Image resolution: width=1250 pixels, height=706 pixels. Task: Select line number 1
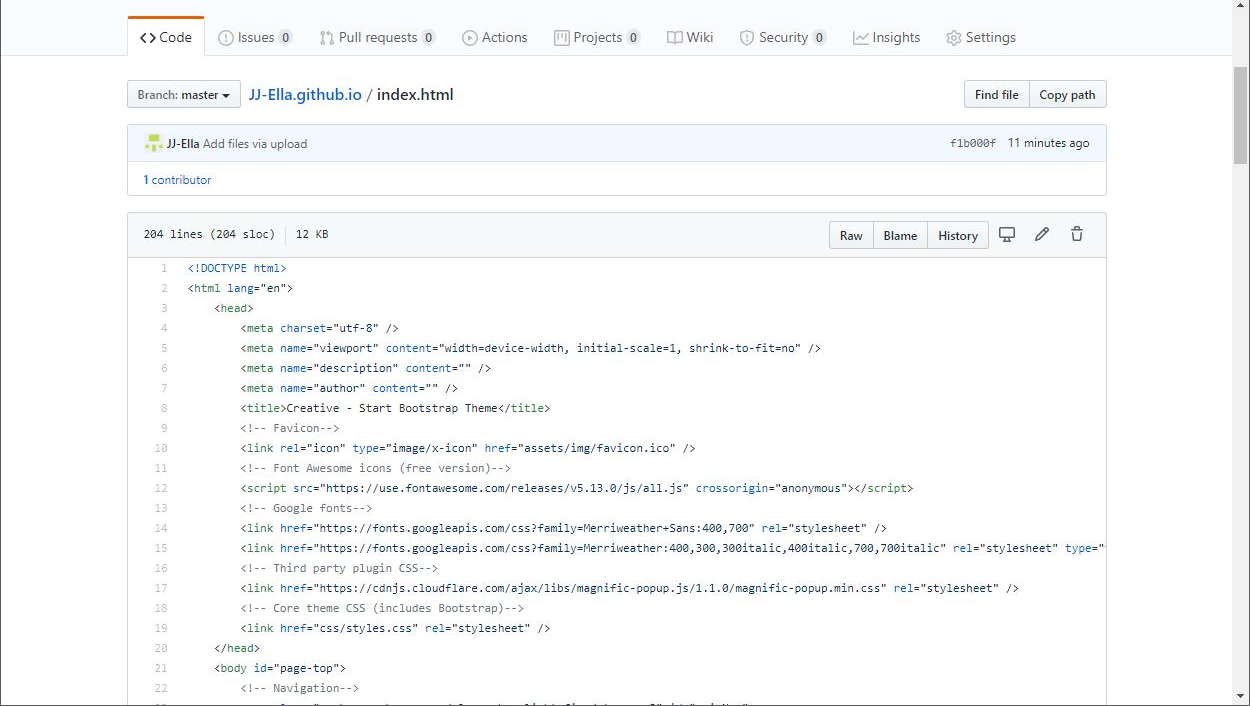[164, 268]
